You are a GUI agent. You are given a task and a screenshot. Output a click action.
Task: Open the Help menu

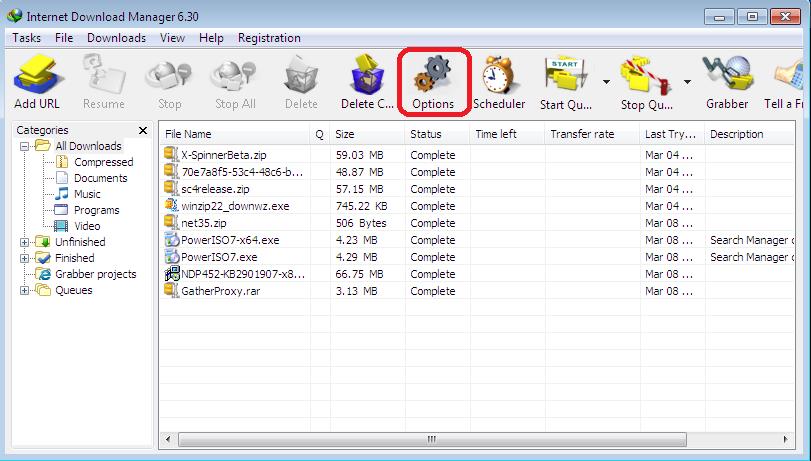pyautogui.click(x=211, y=38)
